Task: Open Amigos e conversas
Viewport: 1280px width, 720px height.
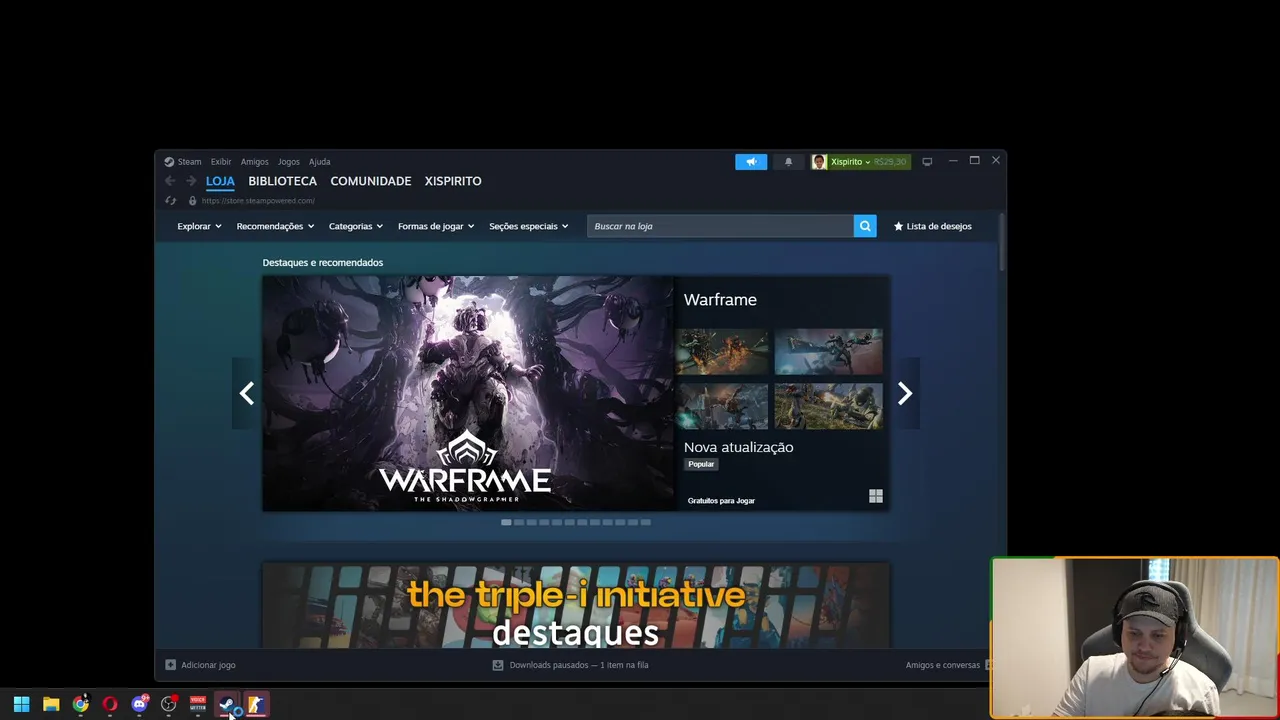Action: tap(943, 665)
